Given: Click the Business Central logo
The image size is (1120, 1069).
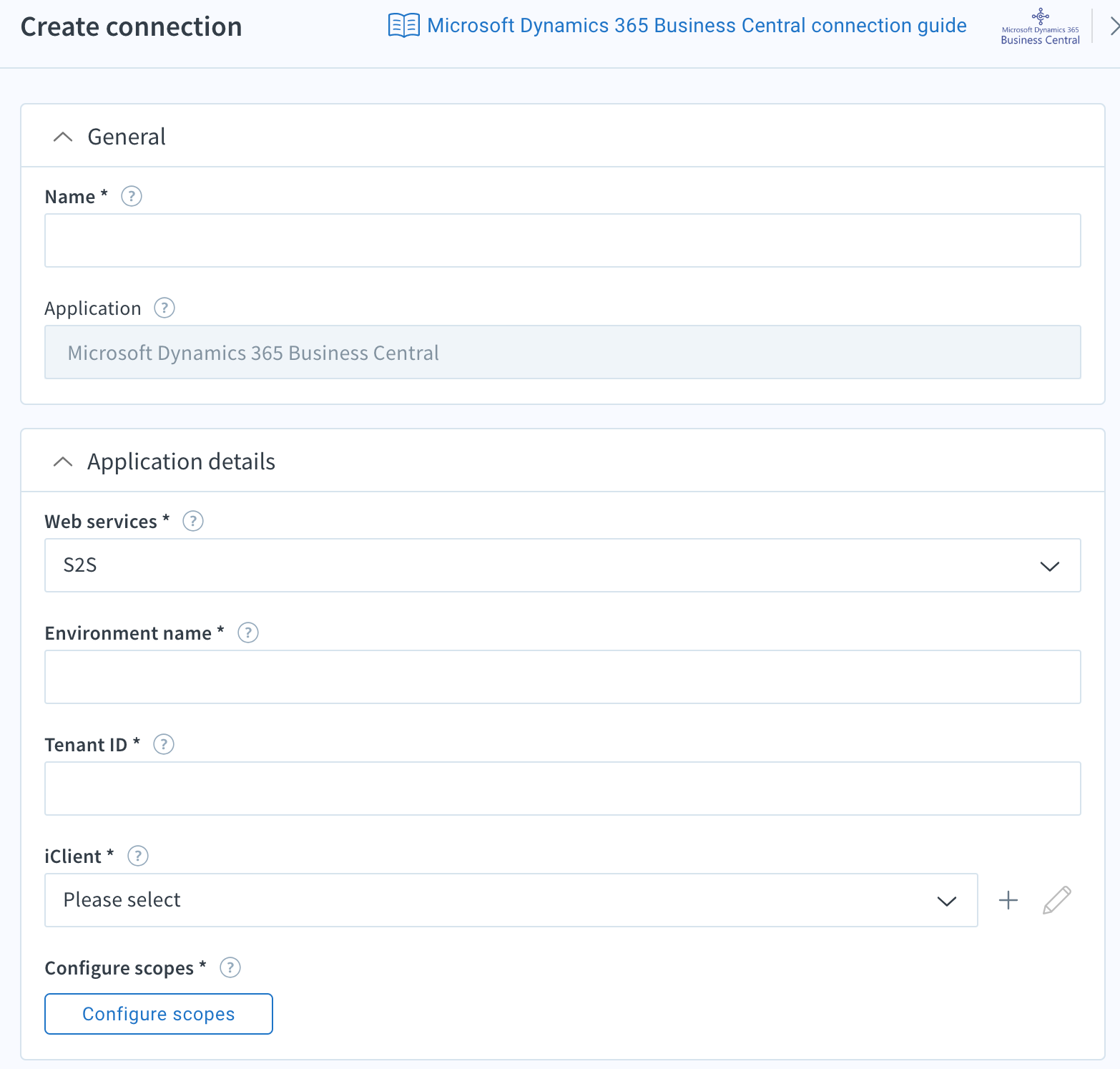Looking at the screenshot, I should point(1040,25).
